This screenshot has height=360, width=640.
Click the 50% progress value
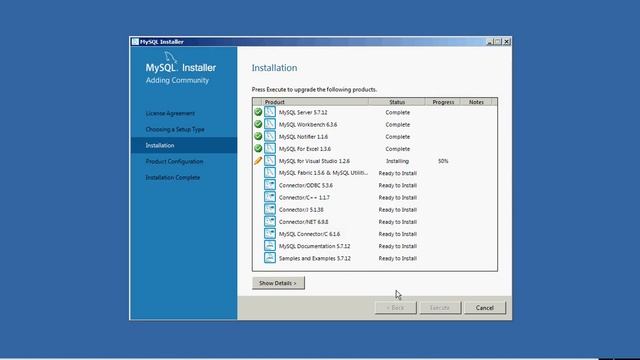point(443,161)
